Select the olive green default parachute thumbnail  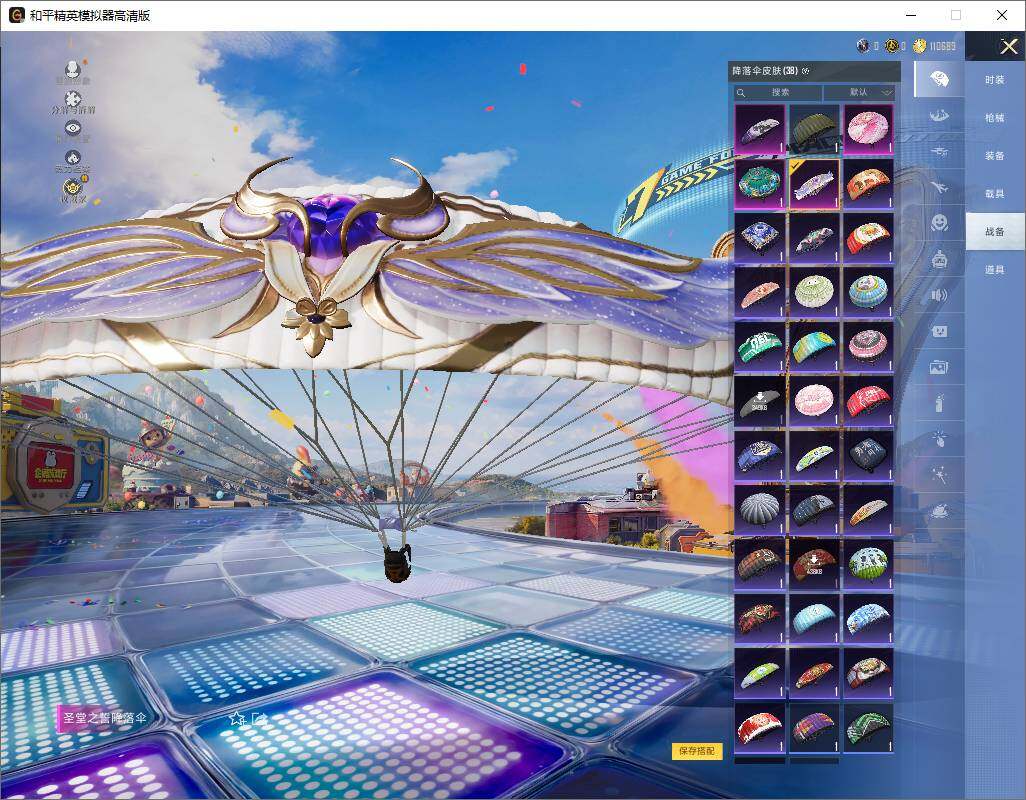pyautogui.click(x=814, y=128)
